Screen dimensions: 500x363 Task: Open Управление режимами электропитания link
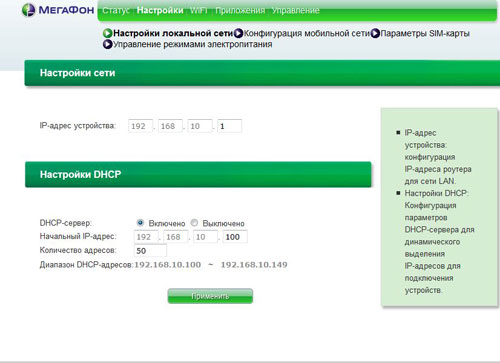[x=193, y=44]
